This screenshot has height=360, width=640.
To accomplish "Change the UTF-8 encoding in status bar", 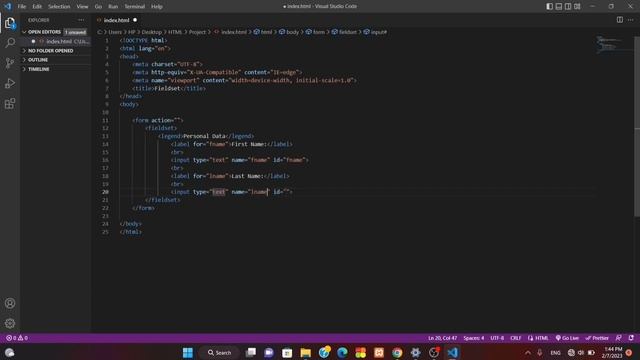I will pos(497,338).
